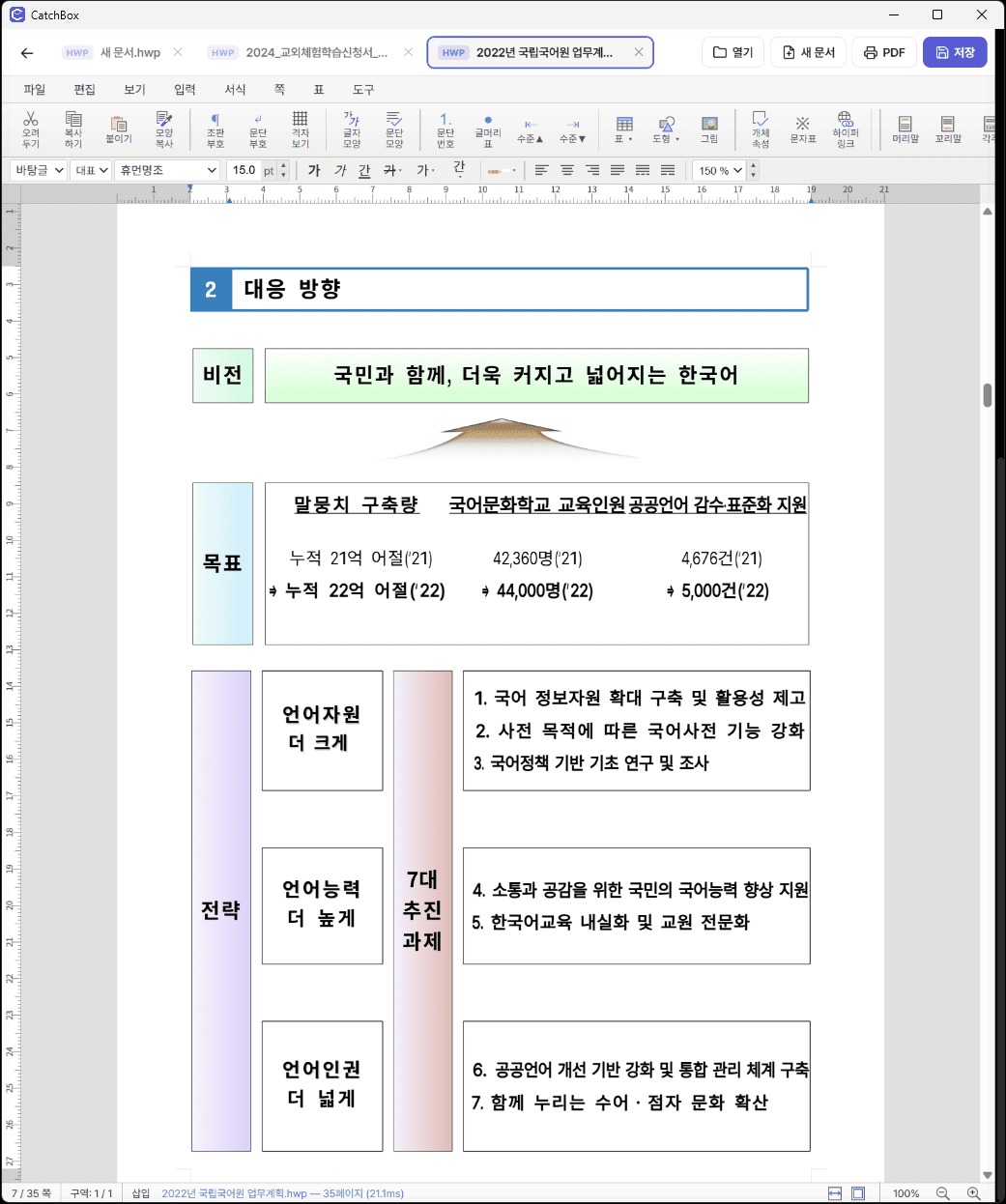Viewport: 1006px width, 1204px height.
Task: Open the font name 휴먼명조 dropdown
Action: [168, 170]
